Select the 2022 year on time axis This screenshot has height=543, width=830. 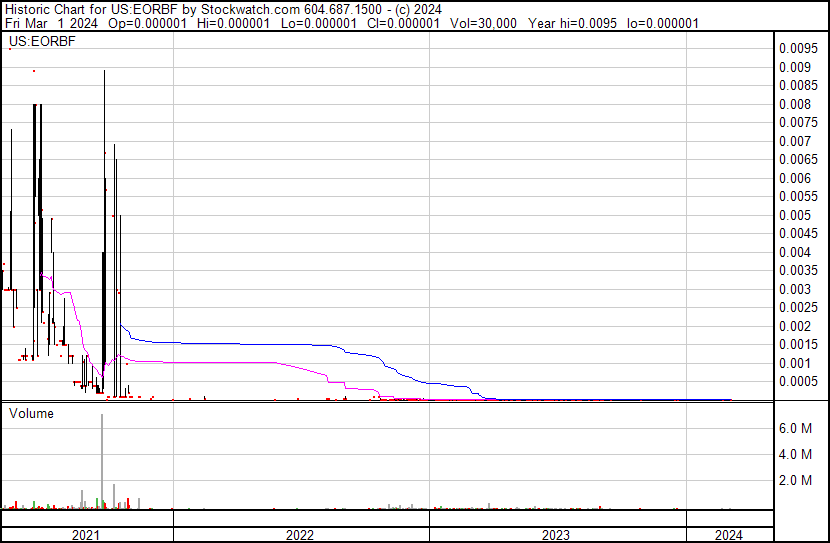[x=300, y=535]
